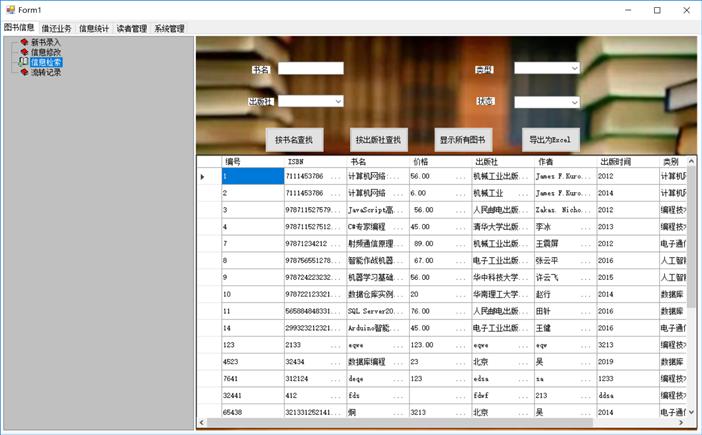Switch to the 借还业务 tab
This screenshot has width=702, height=435.
point(56,29)
